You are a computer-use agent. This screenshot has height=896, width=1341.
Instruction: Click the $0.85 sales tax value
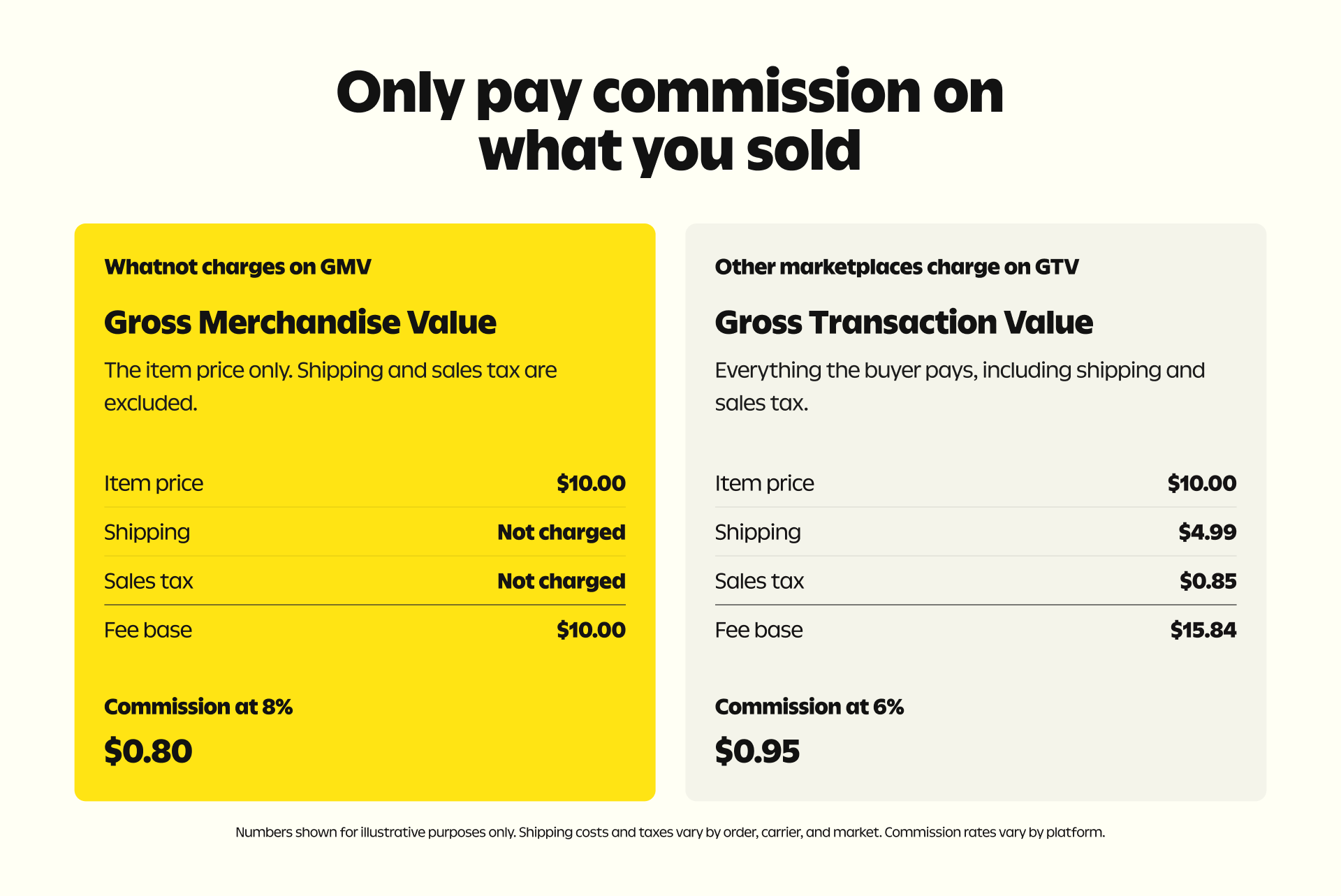[1208, 581]
